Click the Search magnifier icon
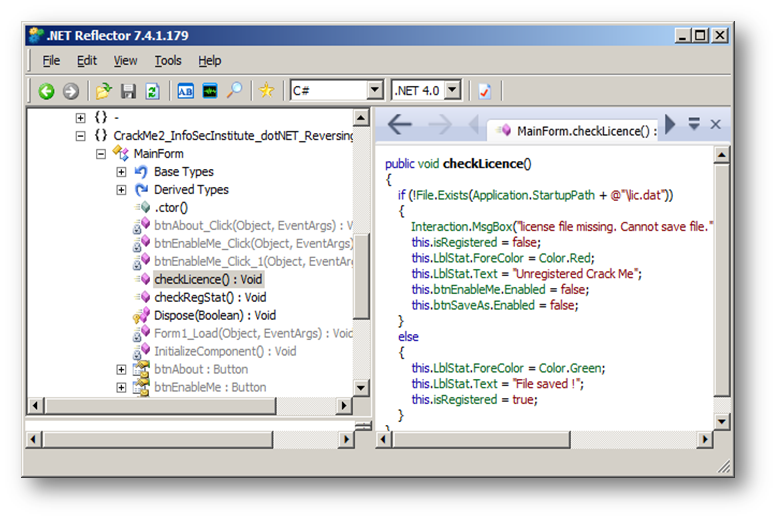Screen dimensions: 777x520 (234, 91)
